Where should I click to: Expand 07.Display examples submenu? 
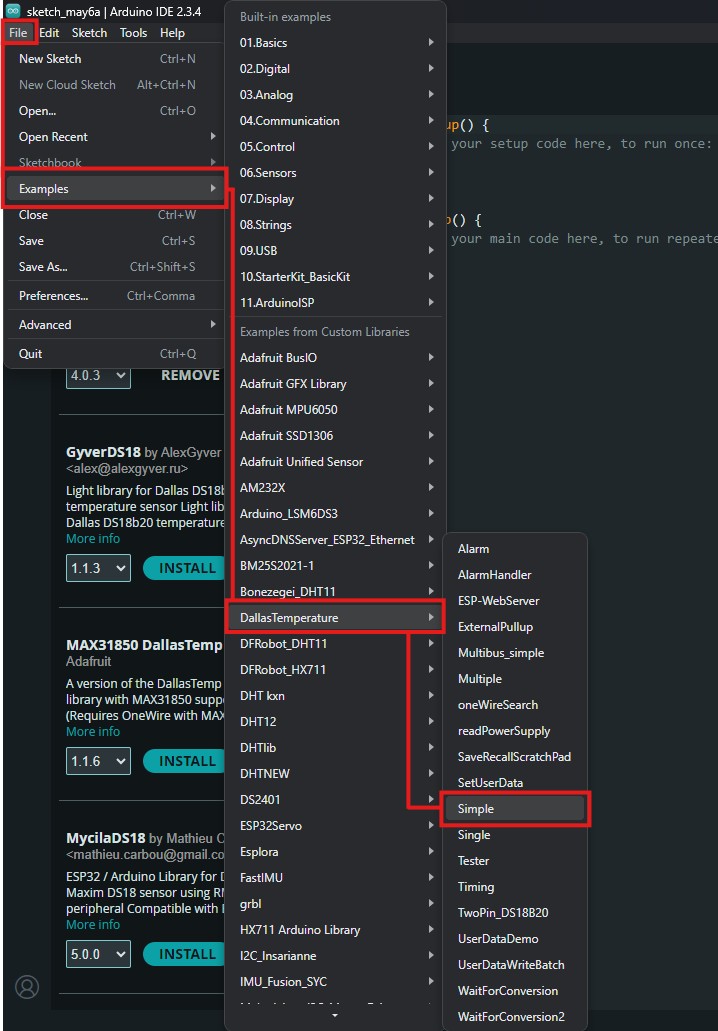[x=336, y=199]
